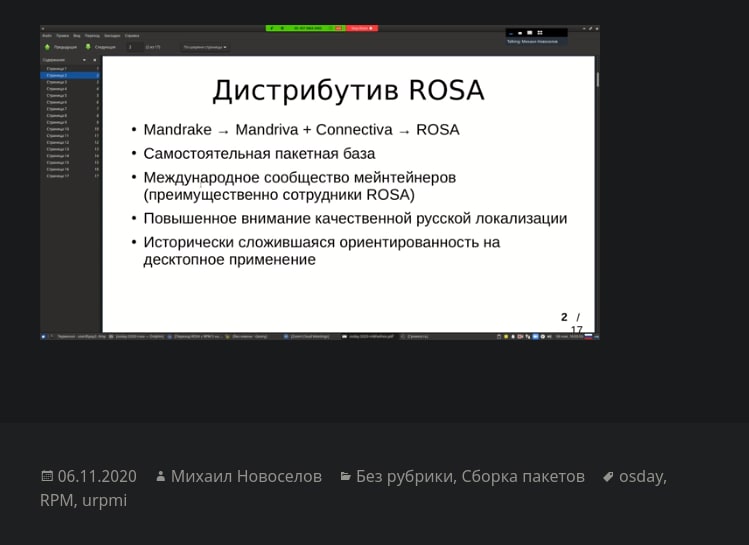Click the author person icon
The image size is (749, 545).
[160, 476]
